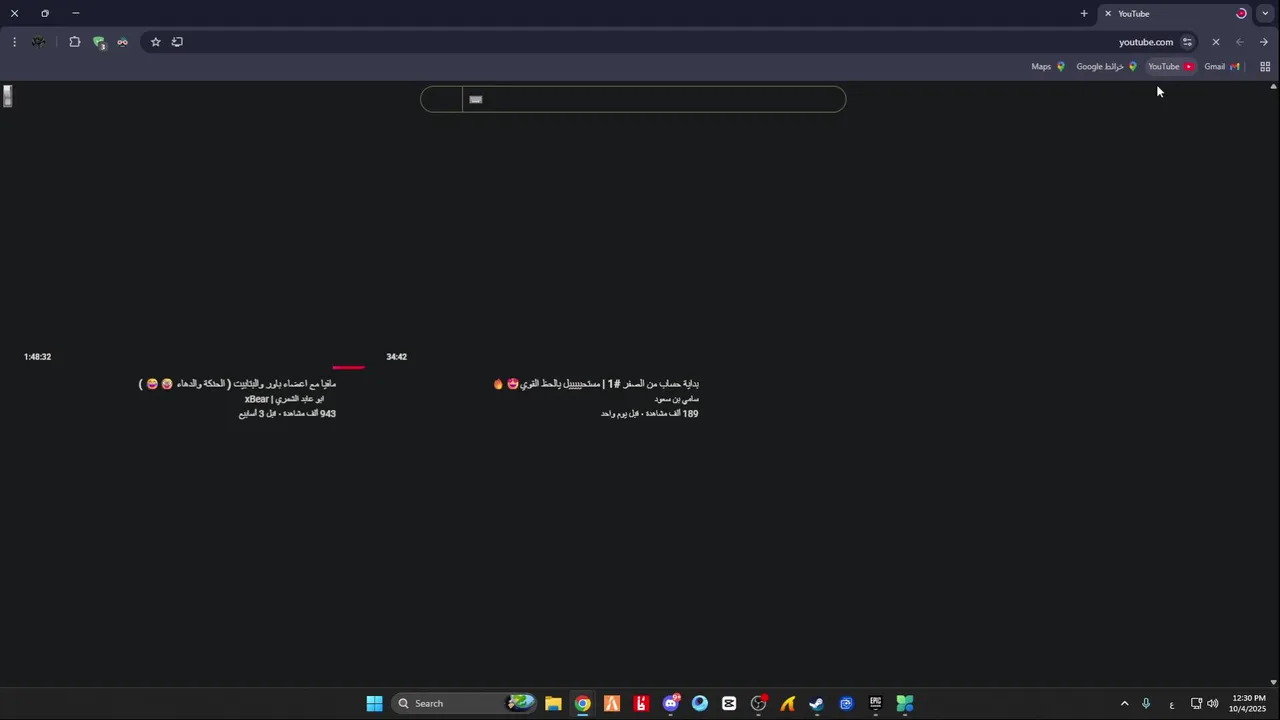Click the taskbar Search box

coord(465,703)
